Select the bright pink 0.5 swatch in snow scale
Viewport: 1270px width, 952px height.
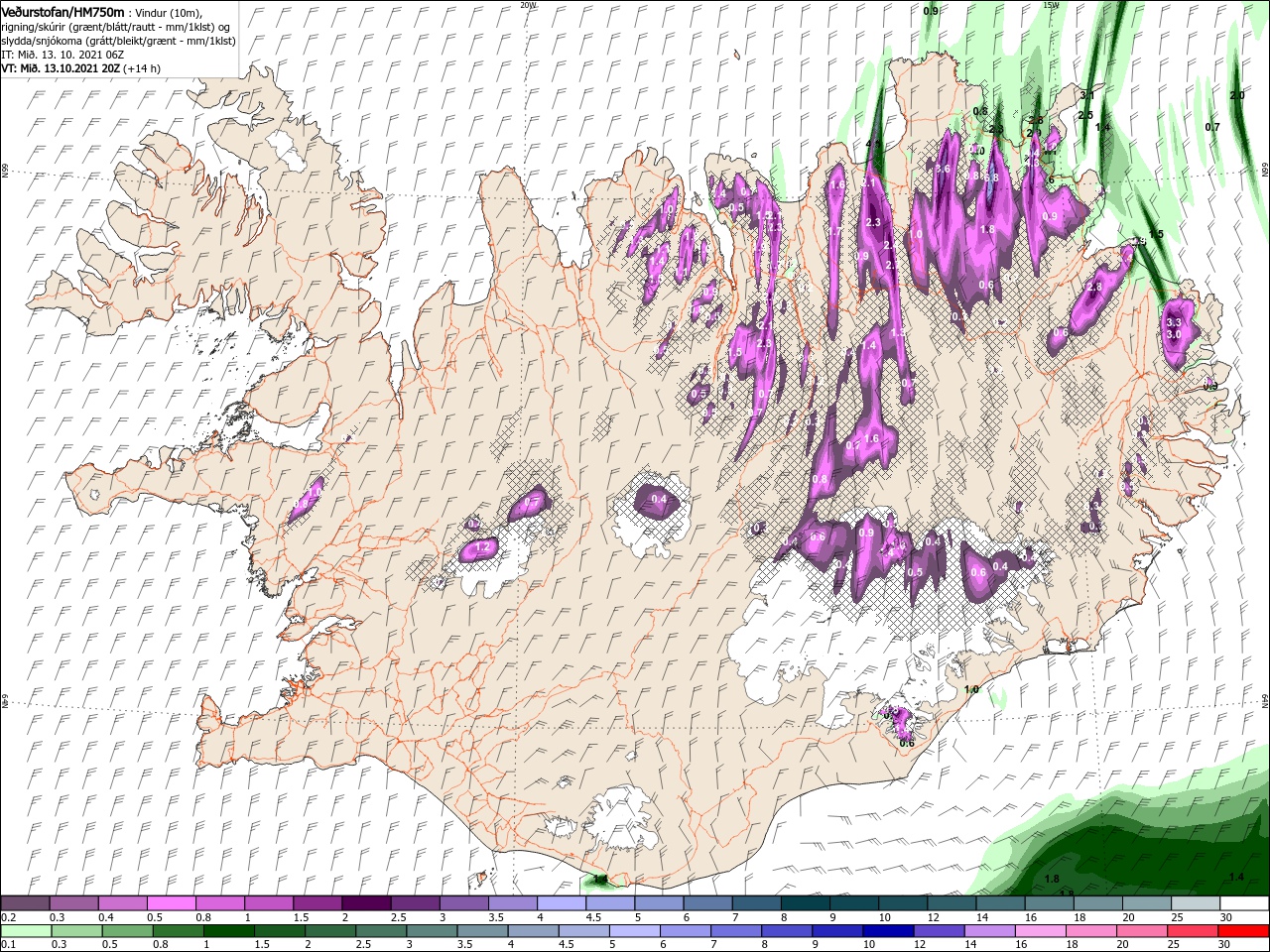(171, 903)
